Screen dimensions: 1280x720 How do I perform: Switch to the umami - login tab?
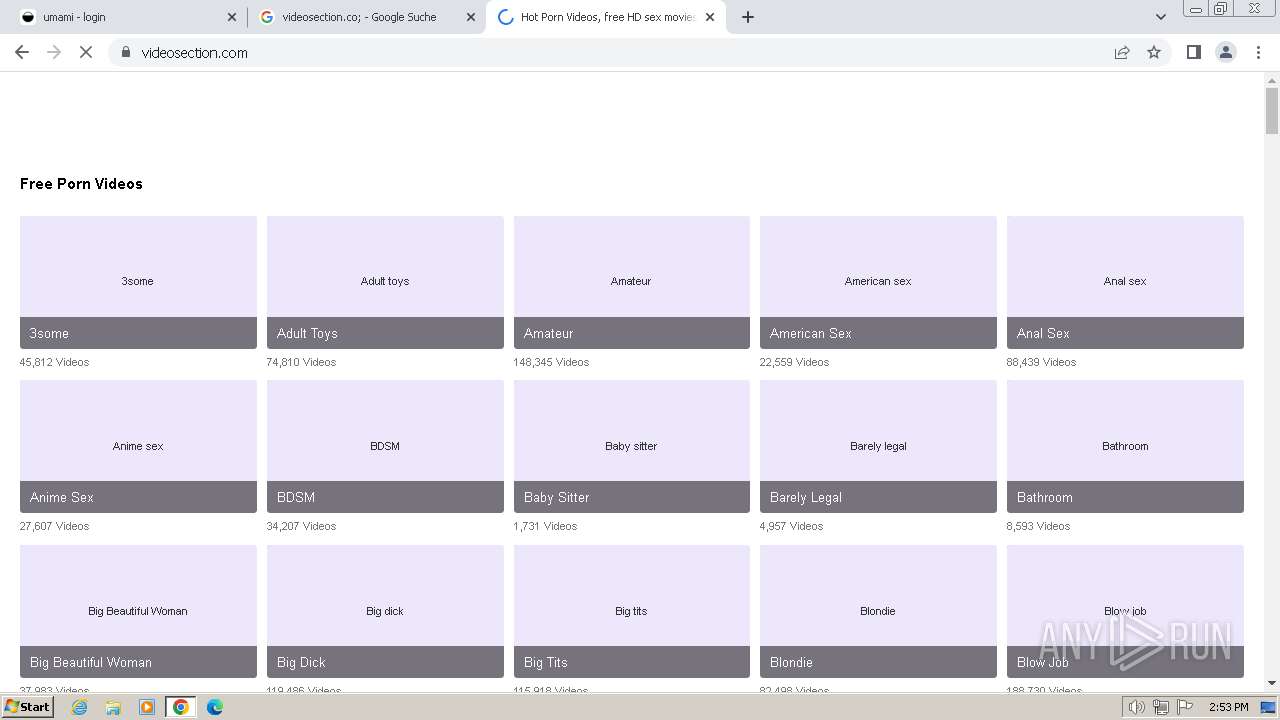[x=127, y=17]
